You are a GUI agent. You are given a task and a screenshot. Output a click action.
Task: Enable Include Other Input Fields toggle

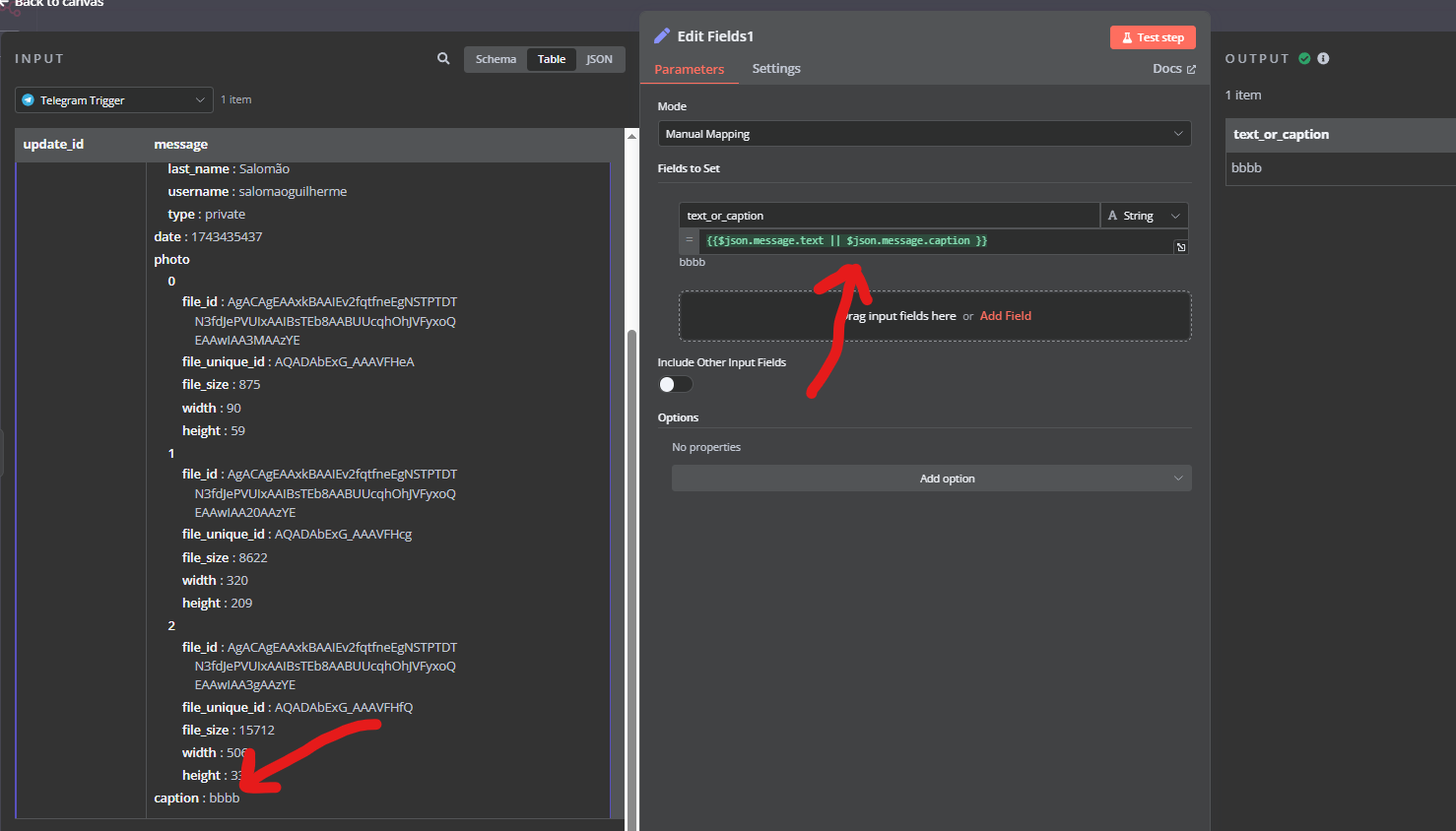(x=676, y=384)
